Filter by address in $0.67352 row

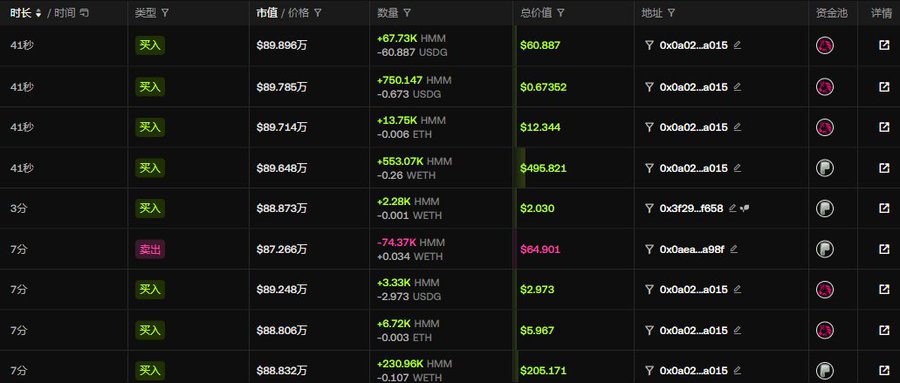point(650,87)
